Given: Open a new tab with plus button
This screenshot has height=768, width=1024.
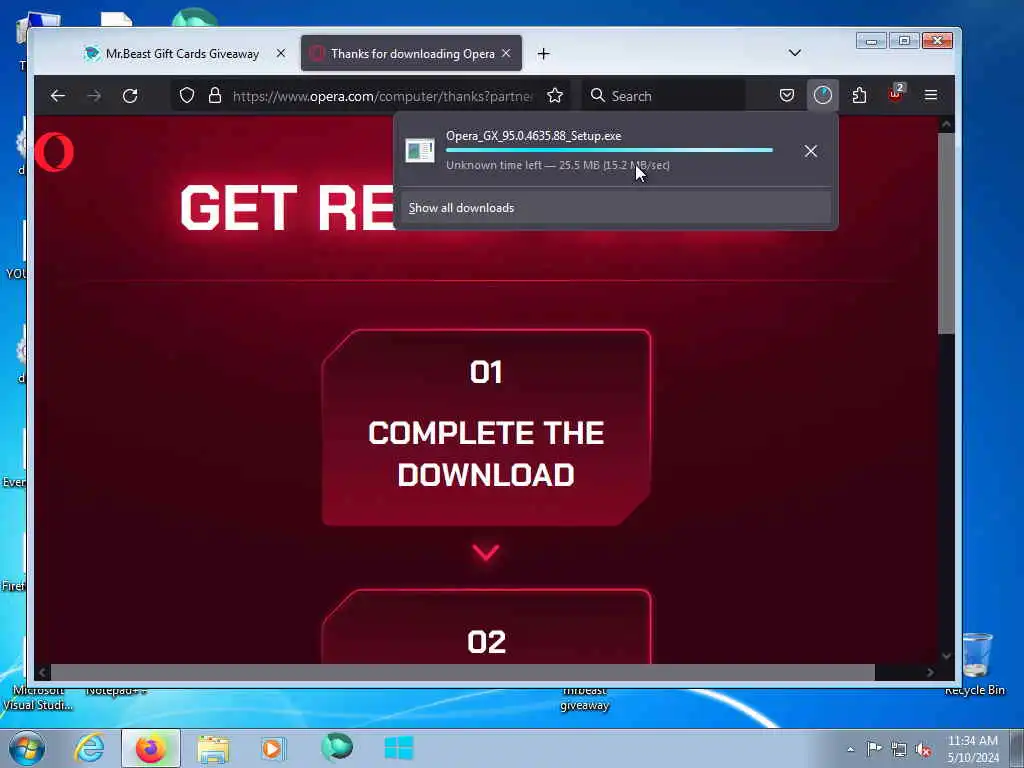Looking at the screenshot, I should click(x=543, y=54).
